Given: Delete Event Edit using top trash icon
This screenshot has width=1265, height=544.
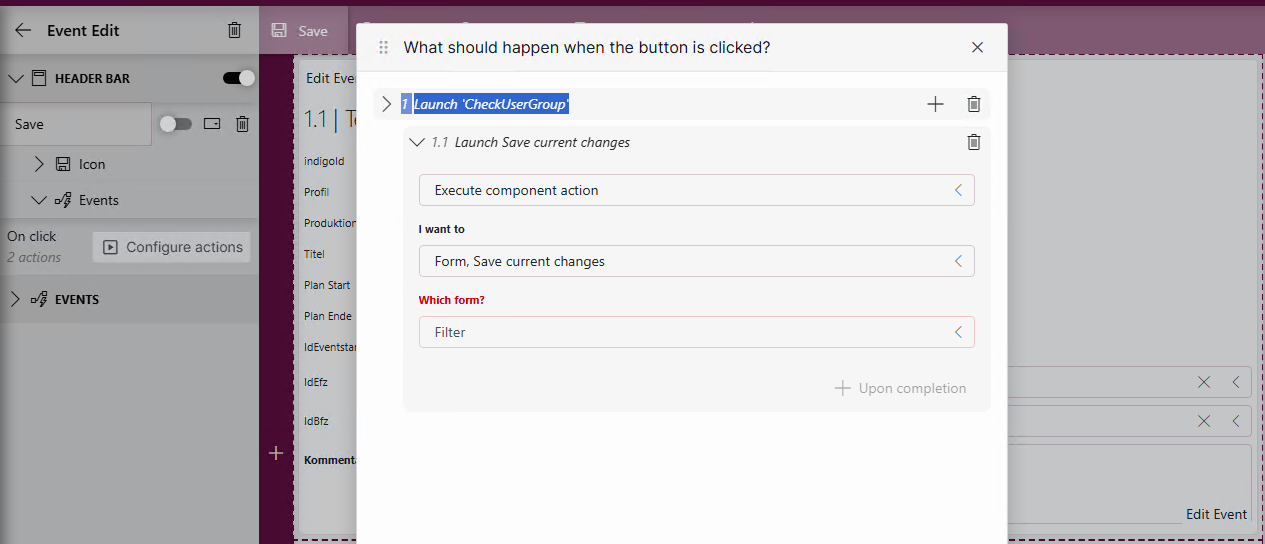Looking at the screenshot, I should (x=234, y=30).
